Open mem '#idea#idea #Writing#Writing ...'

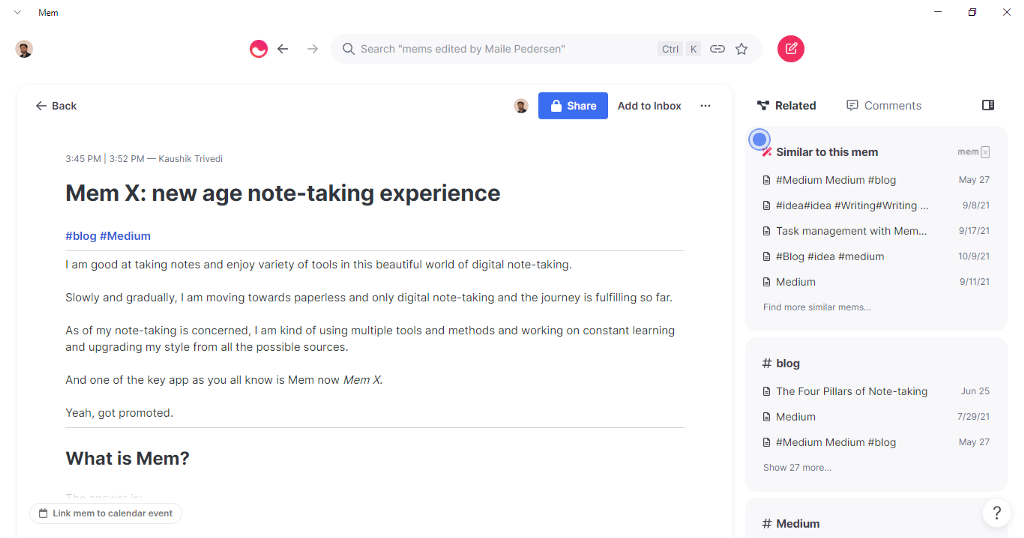click(x=876, y=205)
